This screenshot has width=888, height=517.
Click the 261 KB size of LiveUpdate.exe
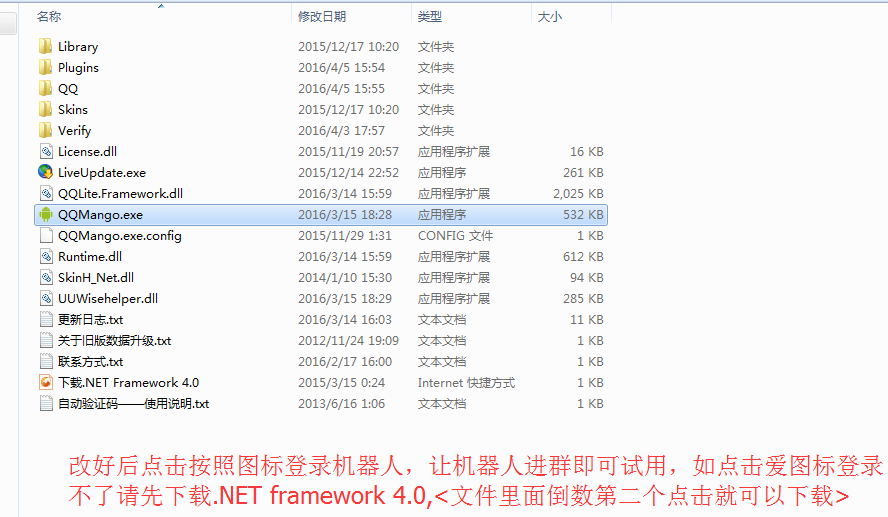(x=583, y=172)
